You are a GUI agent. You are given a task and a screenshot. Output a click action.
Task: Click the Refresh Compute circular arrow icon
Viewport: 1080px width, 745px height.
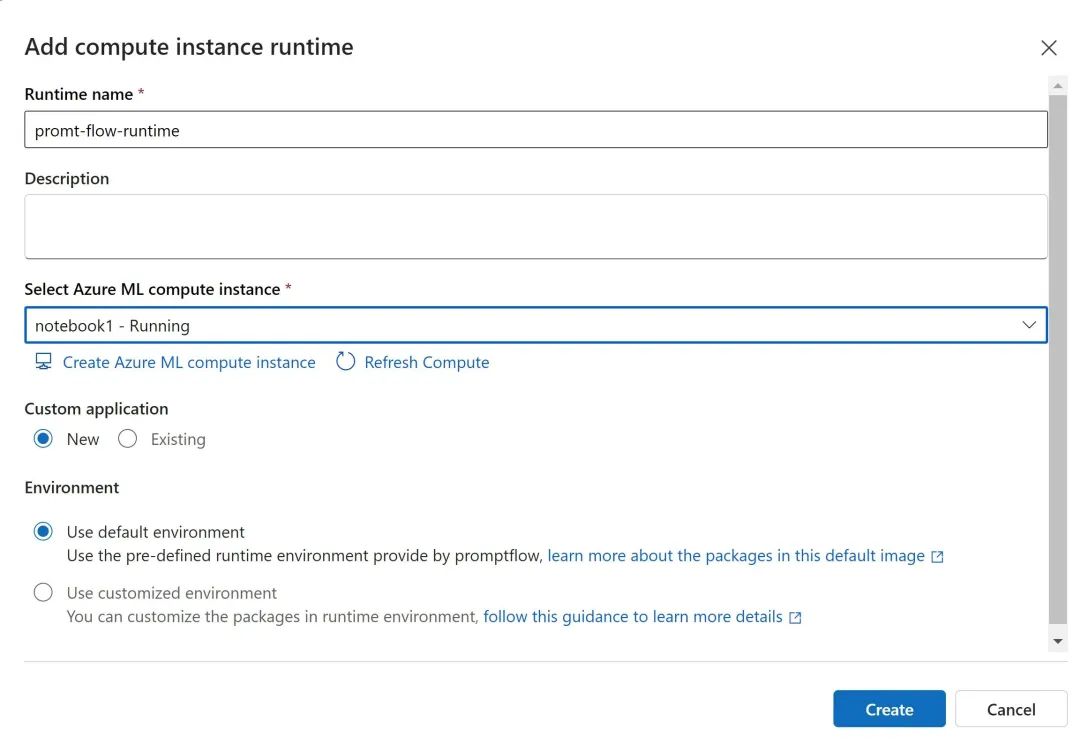click(345, 362)
